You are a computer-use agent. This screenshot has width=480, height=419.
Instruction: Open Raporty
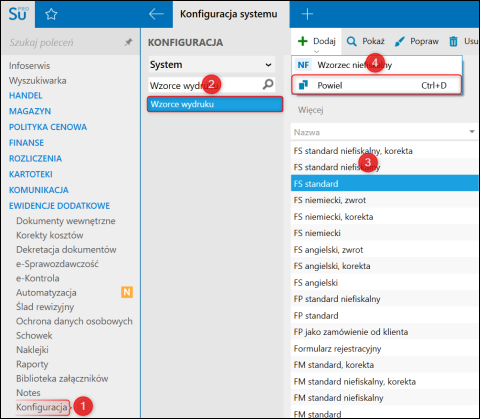(x=32, y=364)
